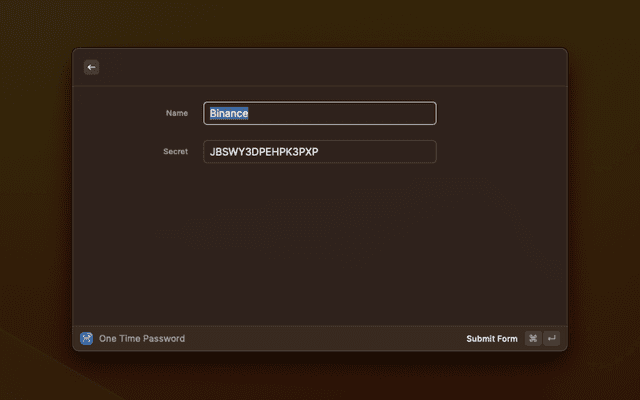Click the One Time Password extension icon

click(86, 338)
